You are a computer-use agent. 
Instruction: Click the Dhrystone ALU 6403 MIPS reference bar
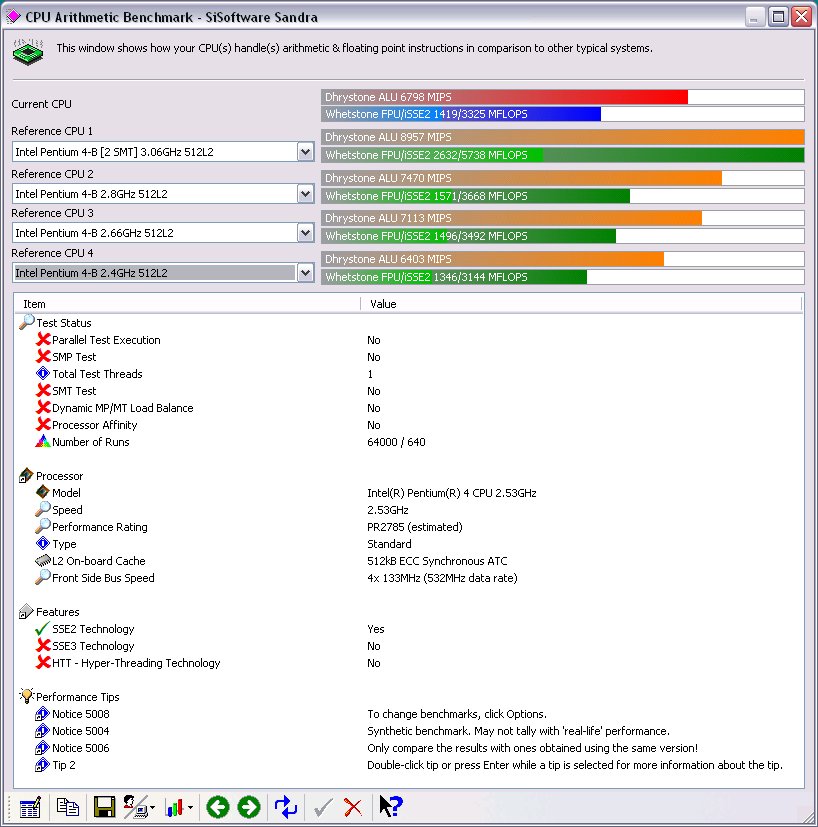point(563,259)
